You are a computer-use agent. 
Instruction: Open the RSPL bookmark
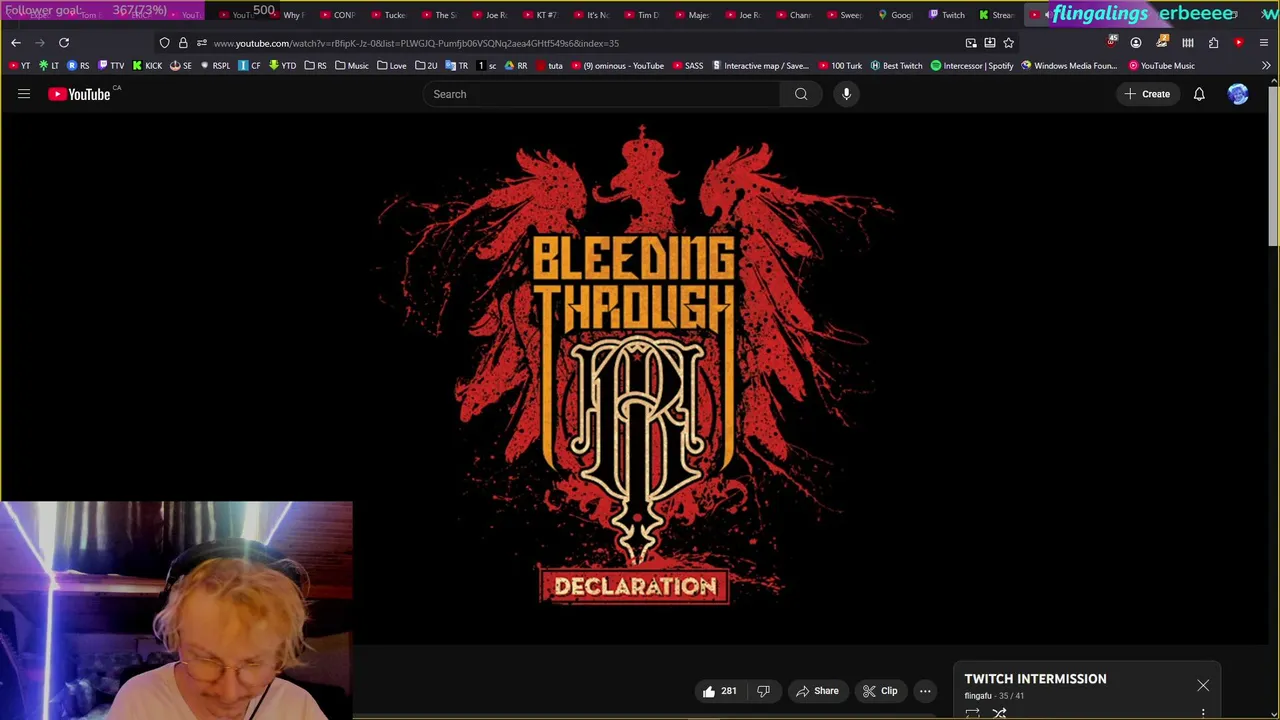(x=215, y=66)
